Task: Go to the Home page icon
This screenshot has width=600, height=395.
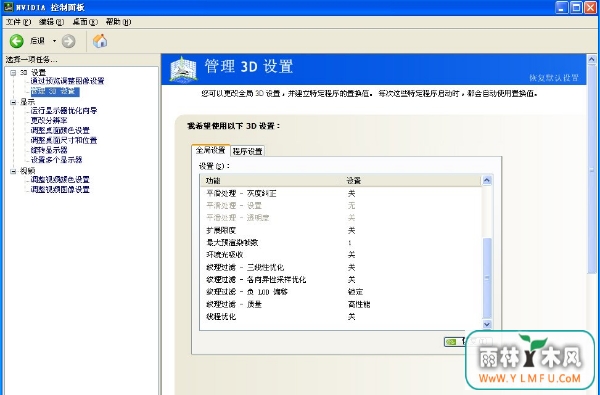Action: (100, 41)
